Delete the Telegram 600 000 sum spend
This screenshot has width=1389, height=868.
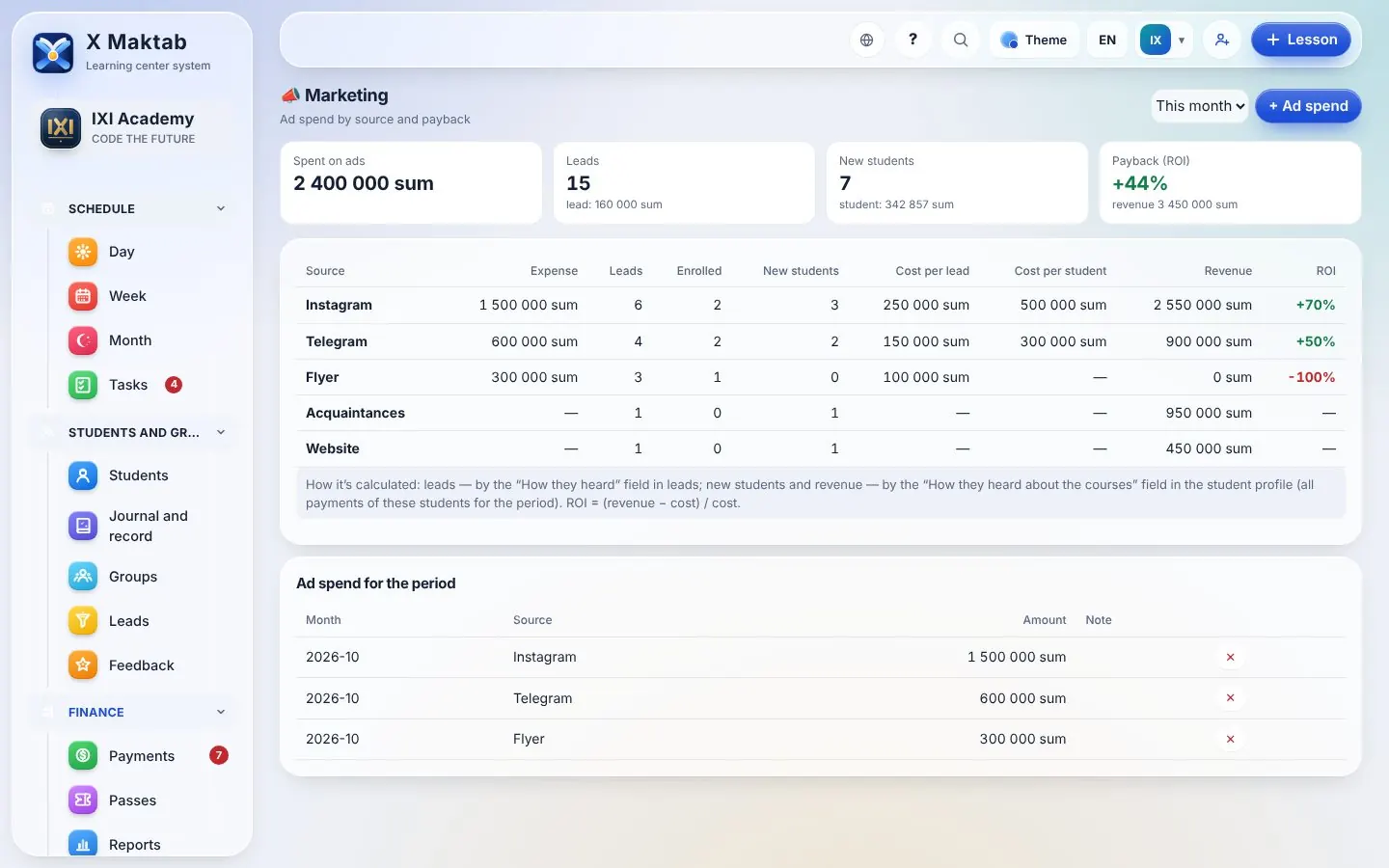(x=1230, y=698)
